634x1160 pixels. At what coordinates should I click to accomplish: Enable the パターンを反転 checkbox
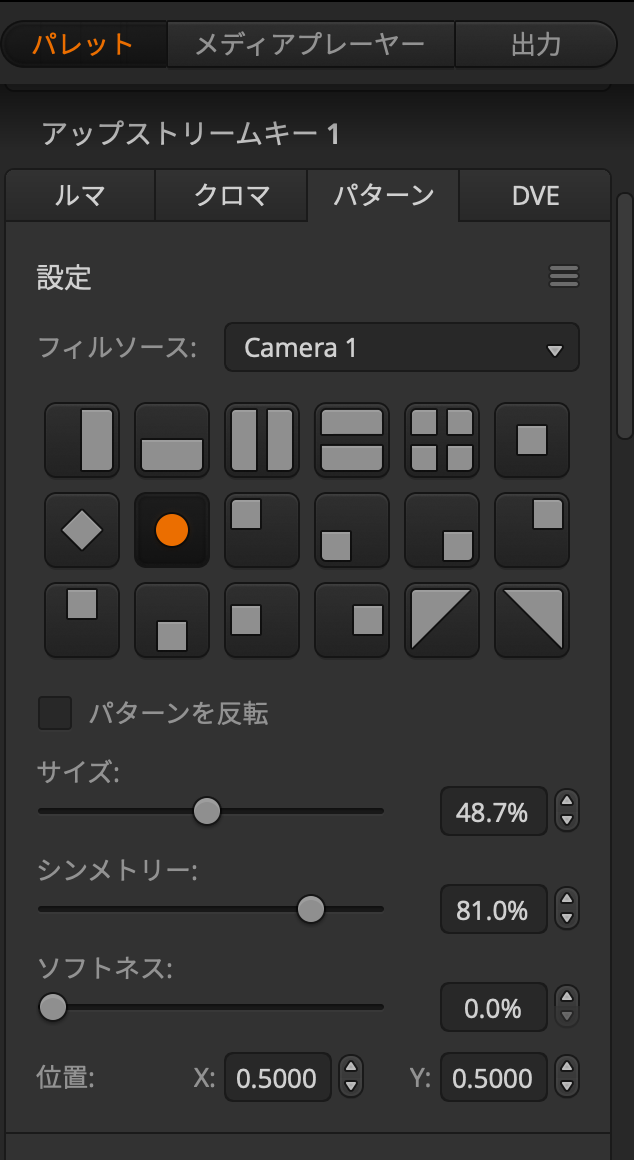55,714
